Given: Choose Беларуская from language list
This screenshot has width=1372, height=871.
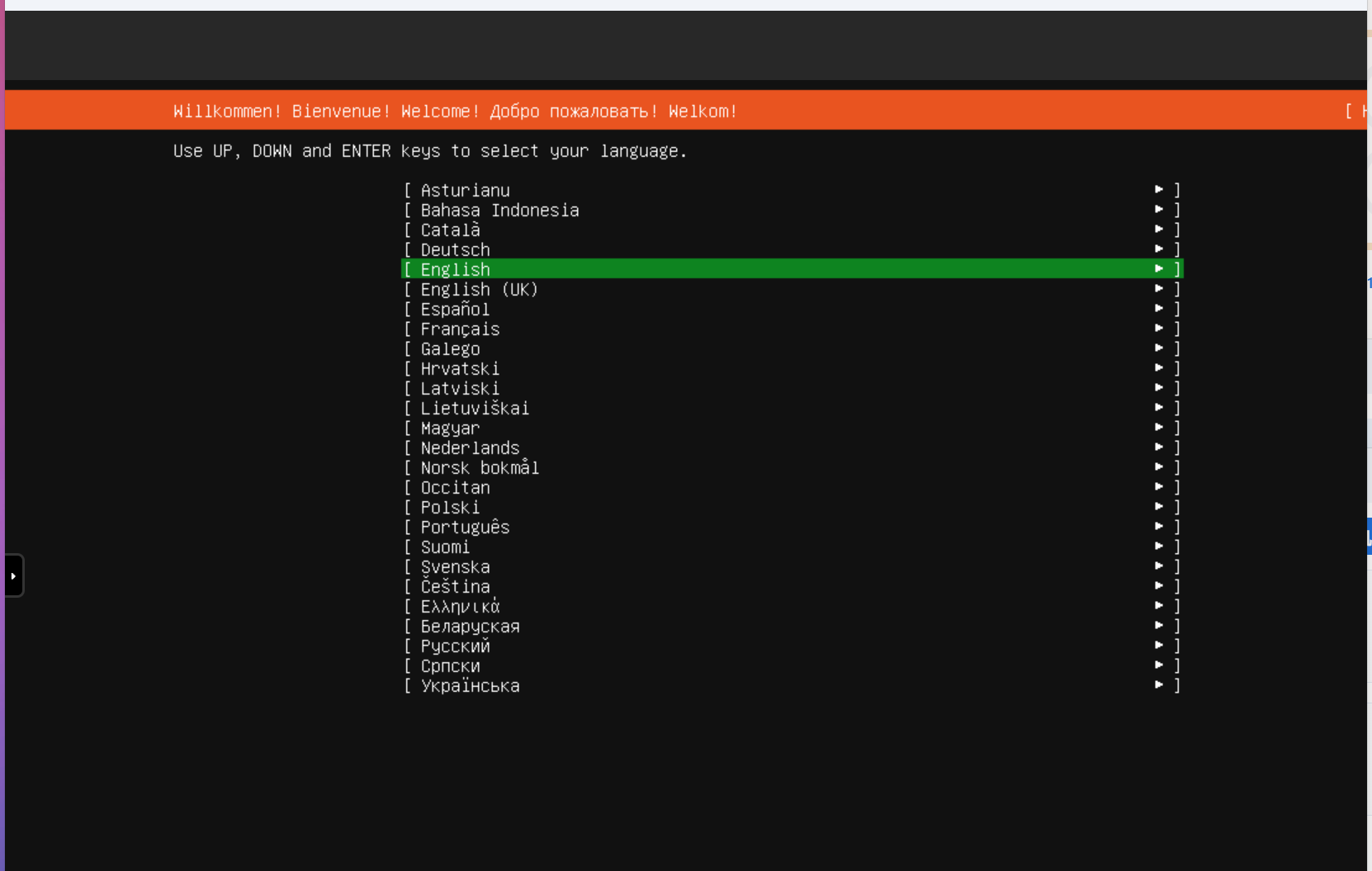Looking at the screenshot, I should [x=792, y=626].
